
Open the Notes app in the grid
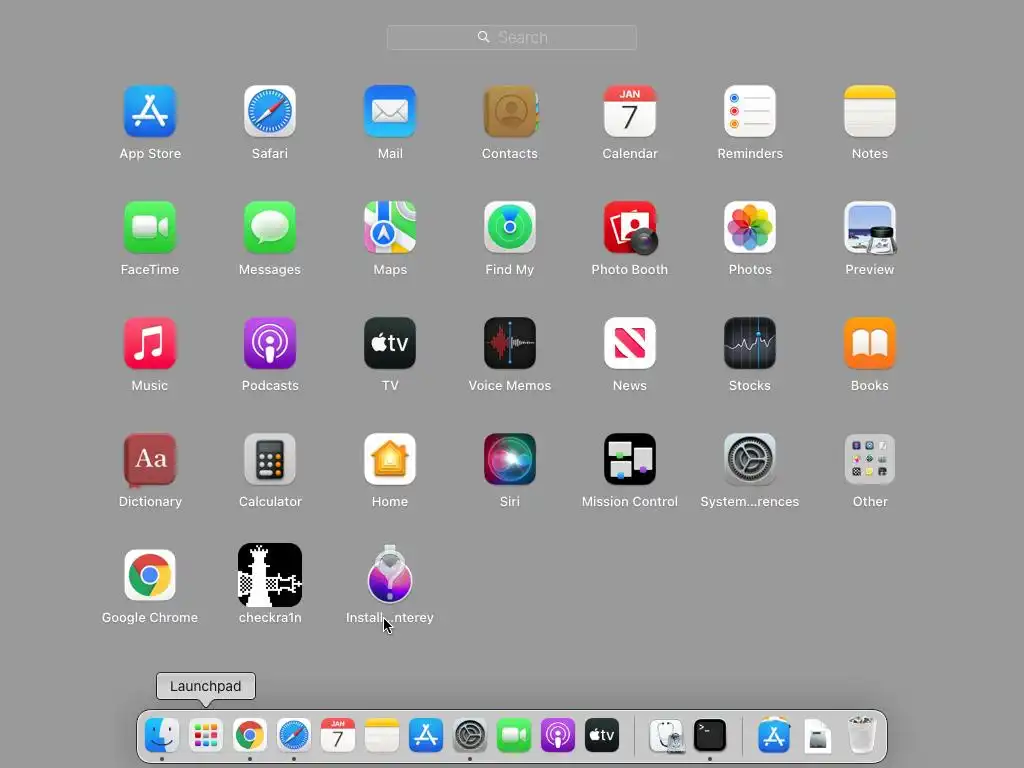(870, 111)
